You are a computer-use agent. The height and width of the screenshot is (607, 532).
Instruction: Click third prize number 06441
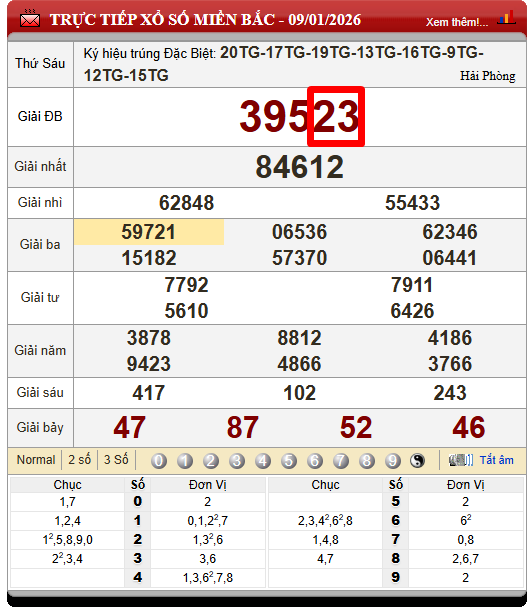point(450,258)
